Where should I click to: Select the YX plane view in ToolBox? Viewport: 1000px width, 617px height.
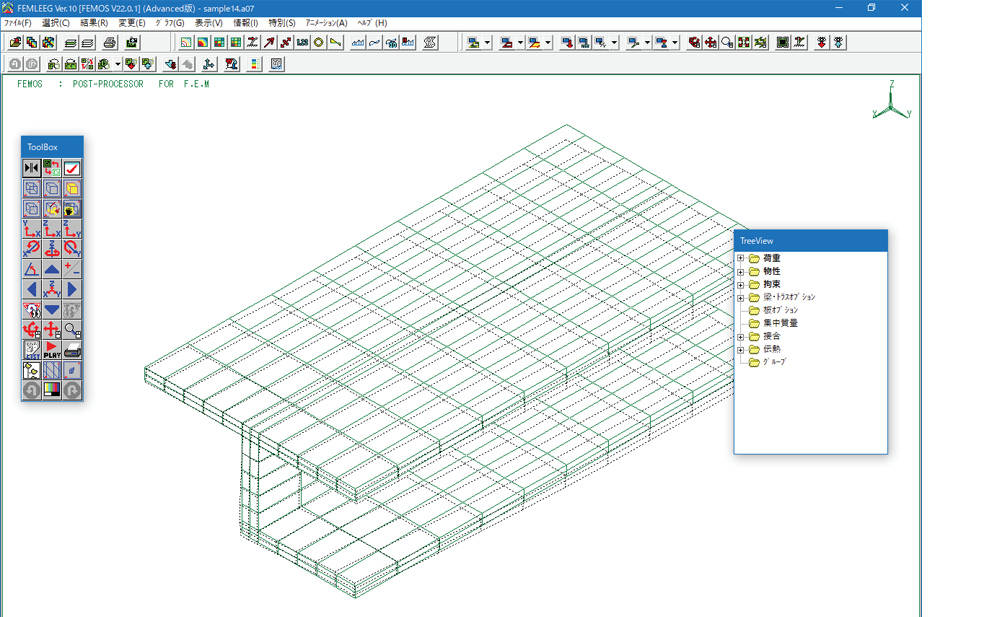tap(31, 228)
